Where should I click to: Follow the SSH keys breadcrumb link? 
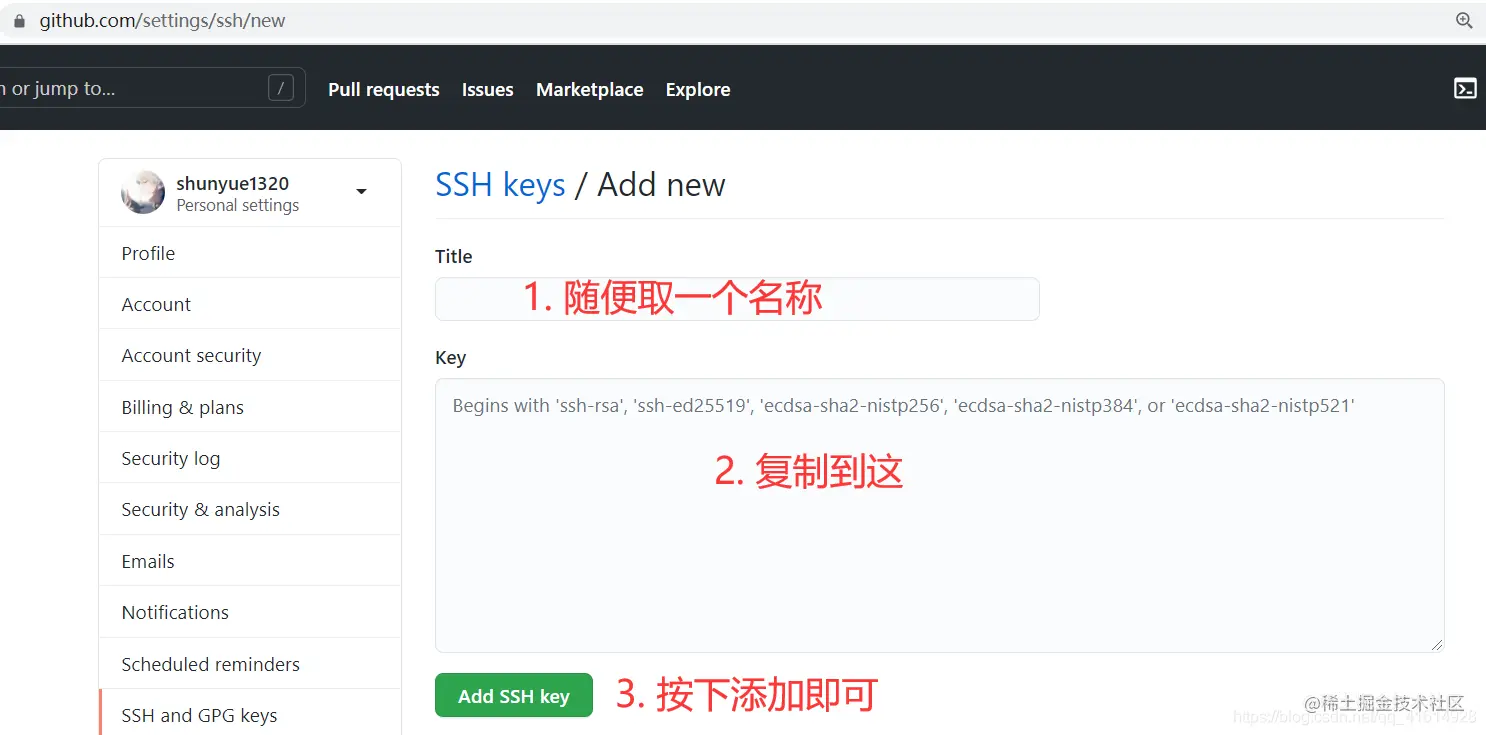click(x=500, y=185)
